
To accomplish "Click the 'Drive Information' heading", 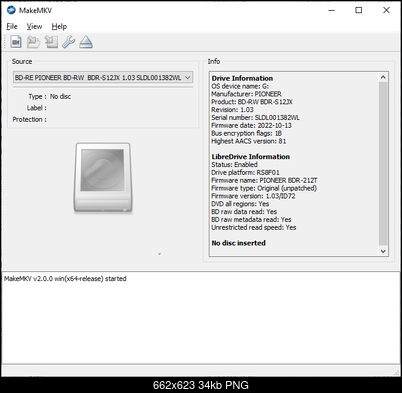I will click(242, 78).
